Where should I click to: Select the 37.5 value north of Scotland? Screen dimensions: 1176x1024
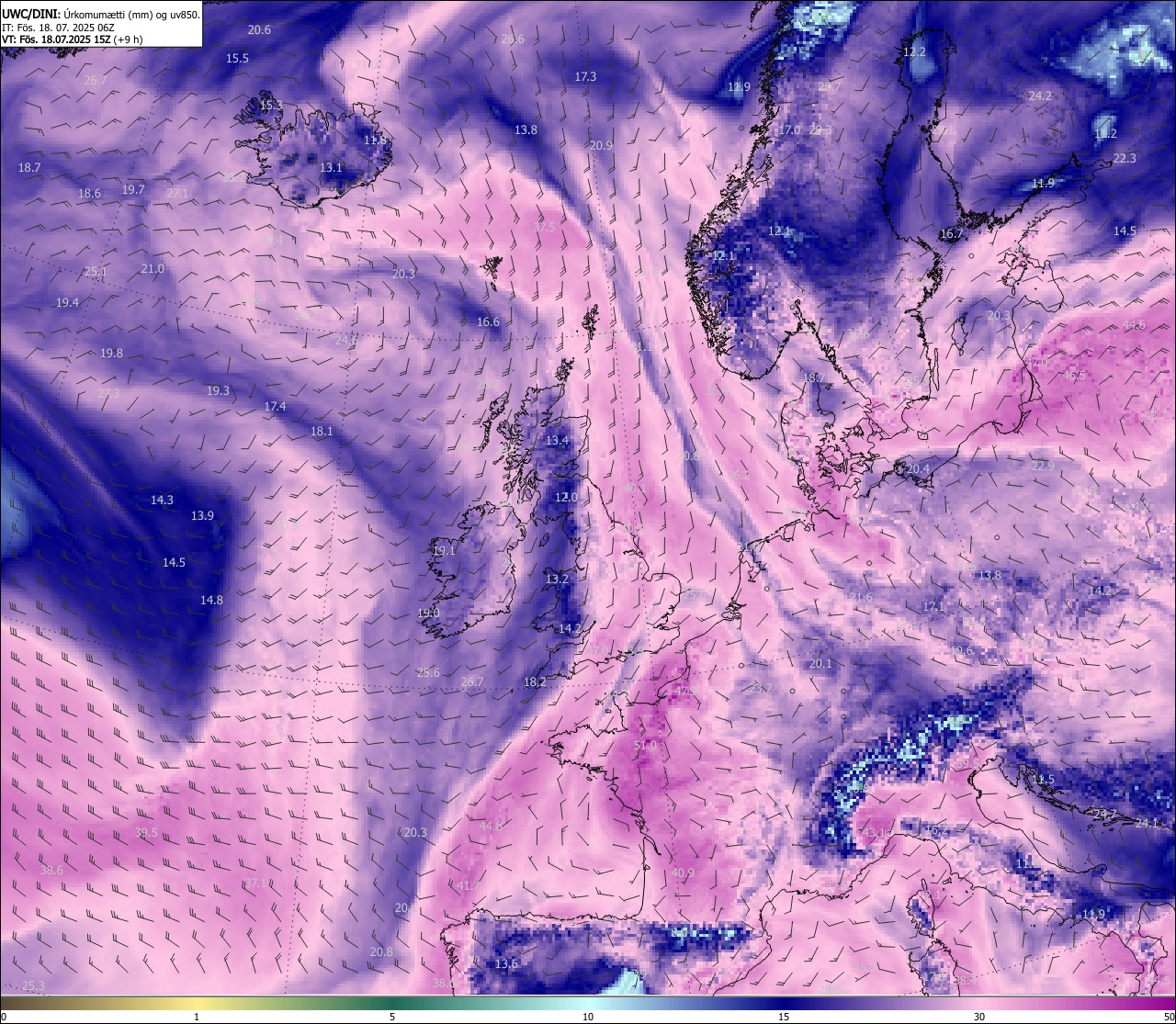click(x=544, y=226)
